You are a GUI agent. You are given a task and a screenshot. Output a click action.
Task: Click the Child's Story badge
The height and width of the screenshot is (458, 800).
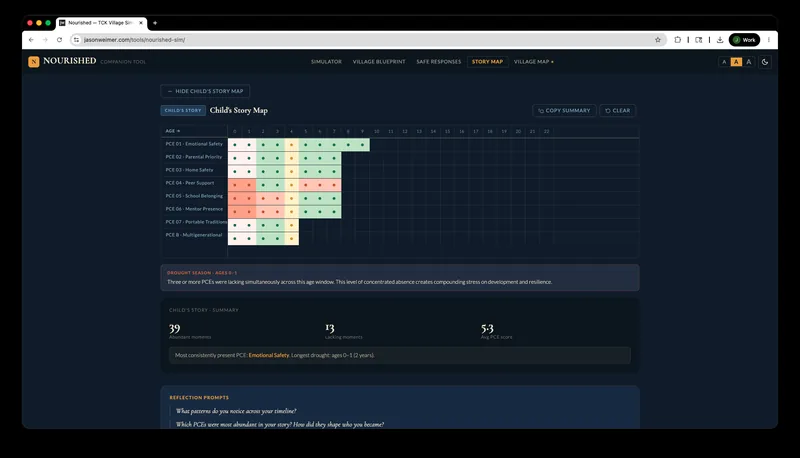point(183,110)
